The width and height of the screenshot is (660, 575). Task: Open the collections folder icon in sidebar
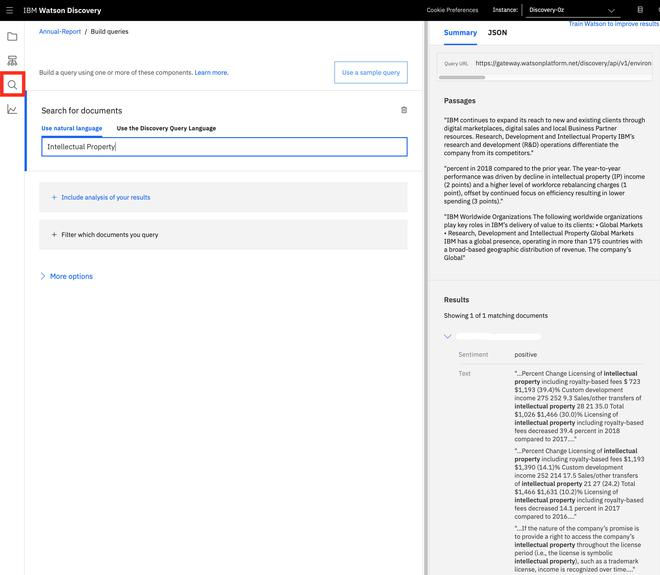[12, 37]
